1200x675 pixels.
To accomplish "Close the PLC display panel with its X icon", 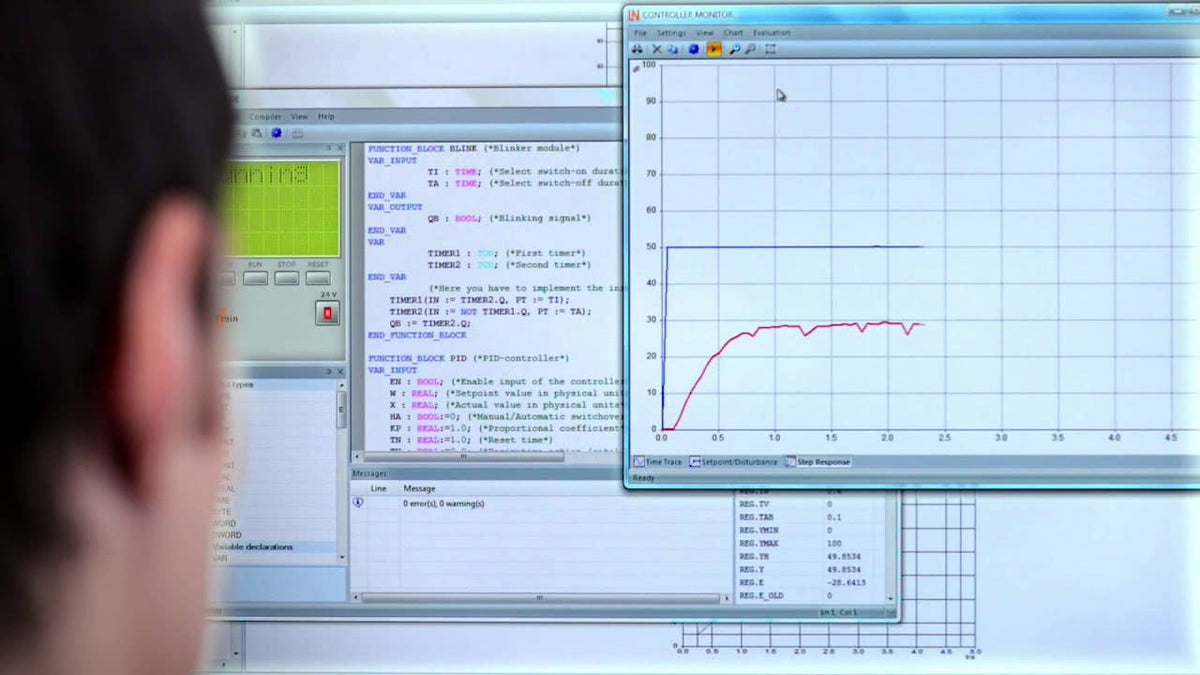I will [340, 147].
